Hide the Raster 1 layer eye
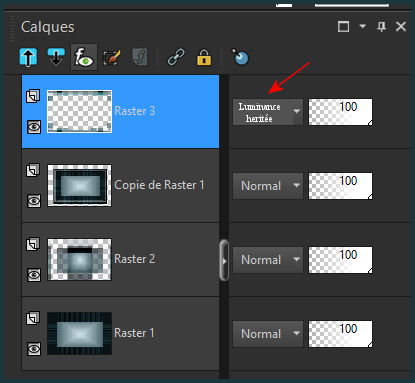The height and width of the screenshot is (383, 415). pyautogui.click(x=34, y=349)
